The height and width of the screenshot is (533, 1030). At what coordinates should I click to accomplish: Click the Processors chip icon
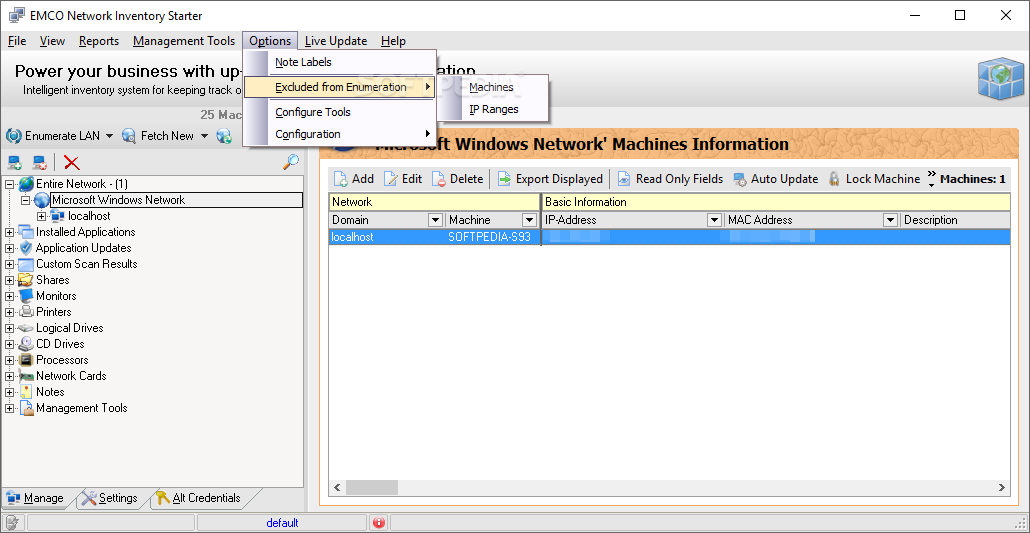[26, 360]
